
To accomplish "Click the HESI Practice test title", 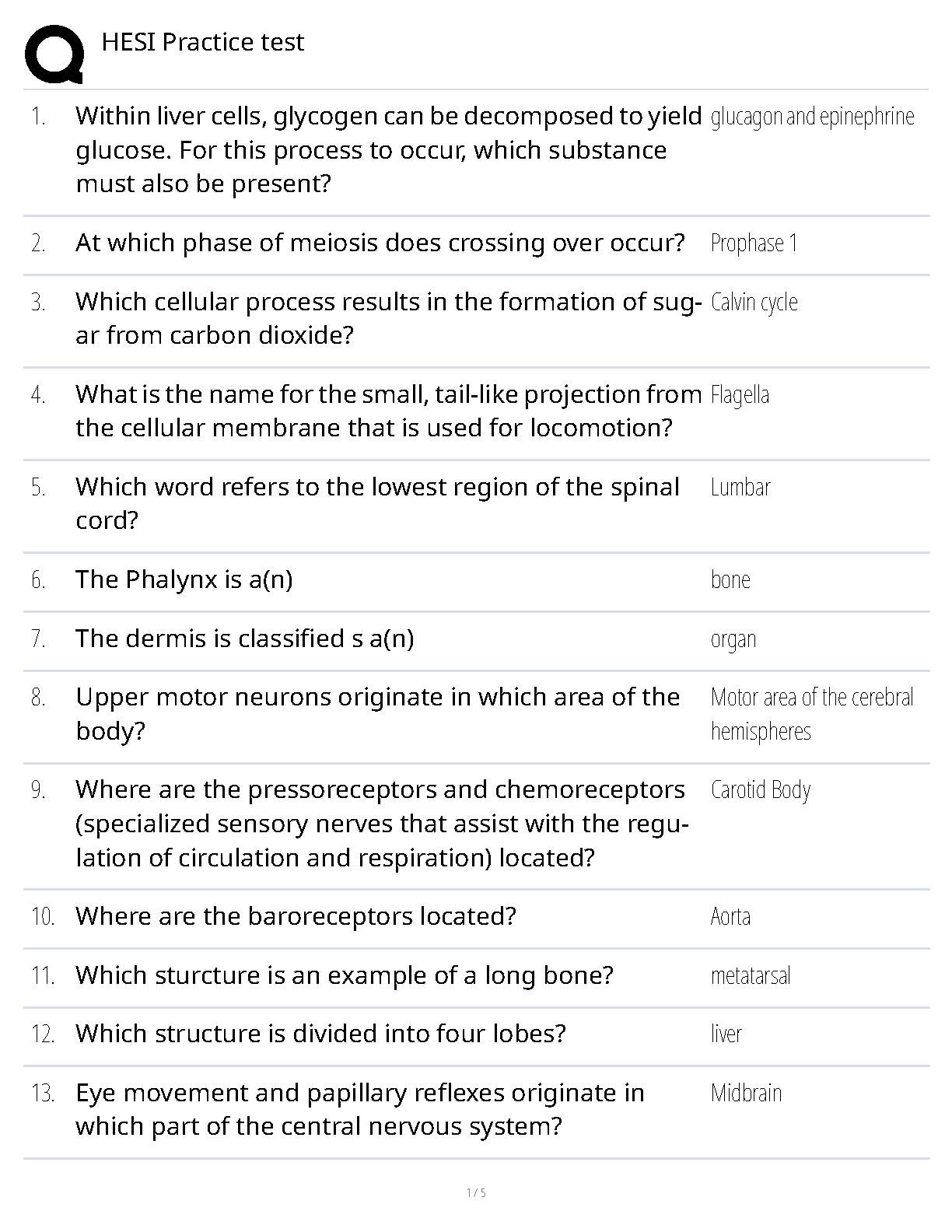I will click(202, 42).
